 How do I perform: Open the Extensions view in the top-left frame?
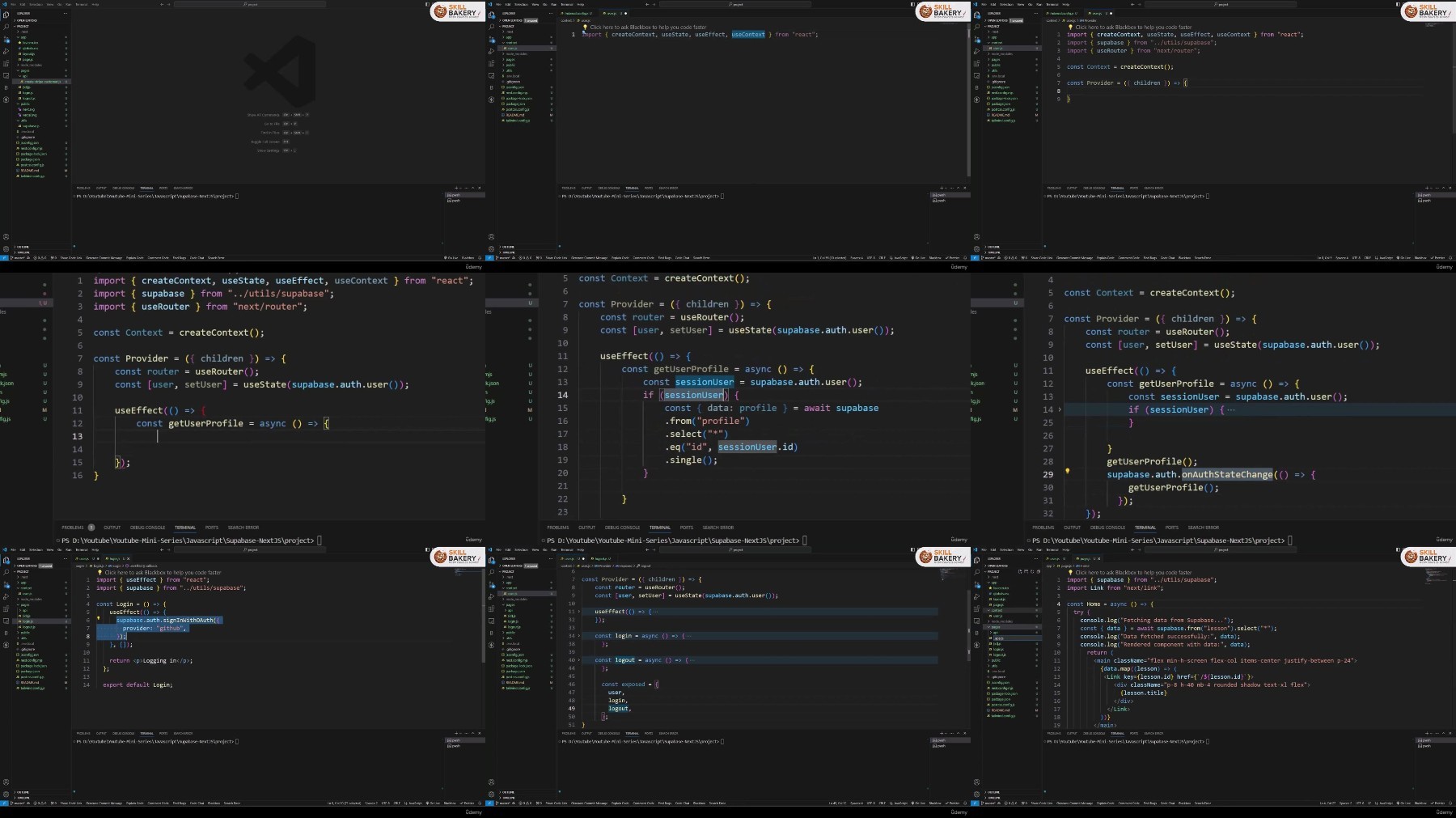(6, 63)
